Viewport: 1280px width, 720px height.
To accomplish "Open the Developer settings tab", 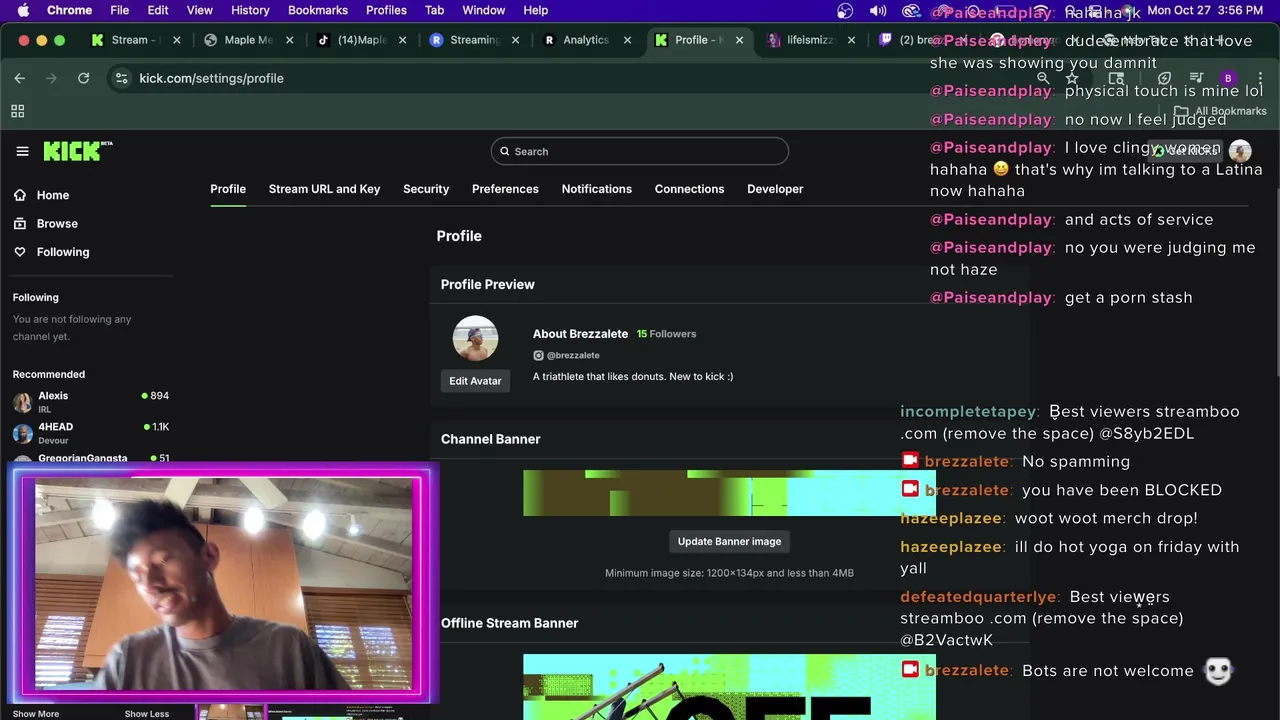I will point(775,189).
